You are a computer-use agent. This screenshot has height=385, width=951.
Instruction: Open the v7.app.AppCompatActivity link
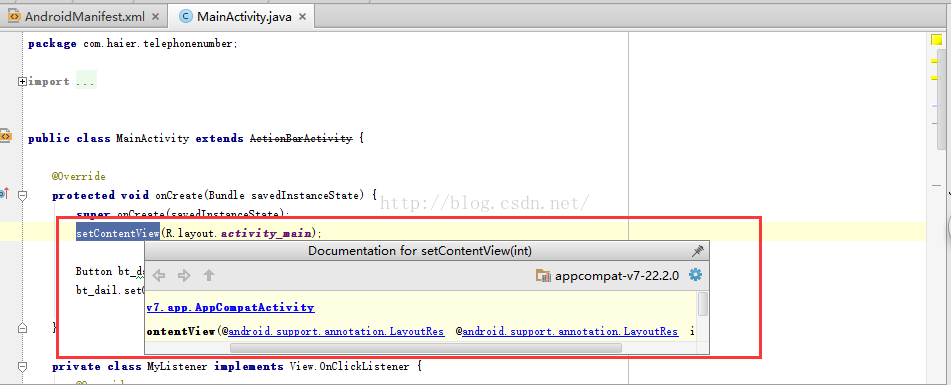point(230,307)
